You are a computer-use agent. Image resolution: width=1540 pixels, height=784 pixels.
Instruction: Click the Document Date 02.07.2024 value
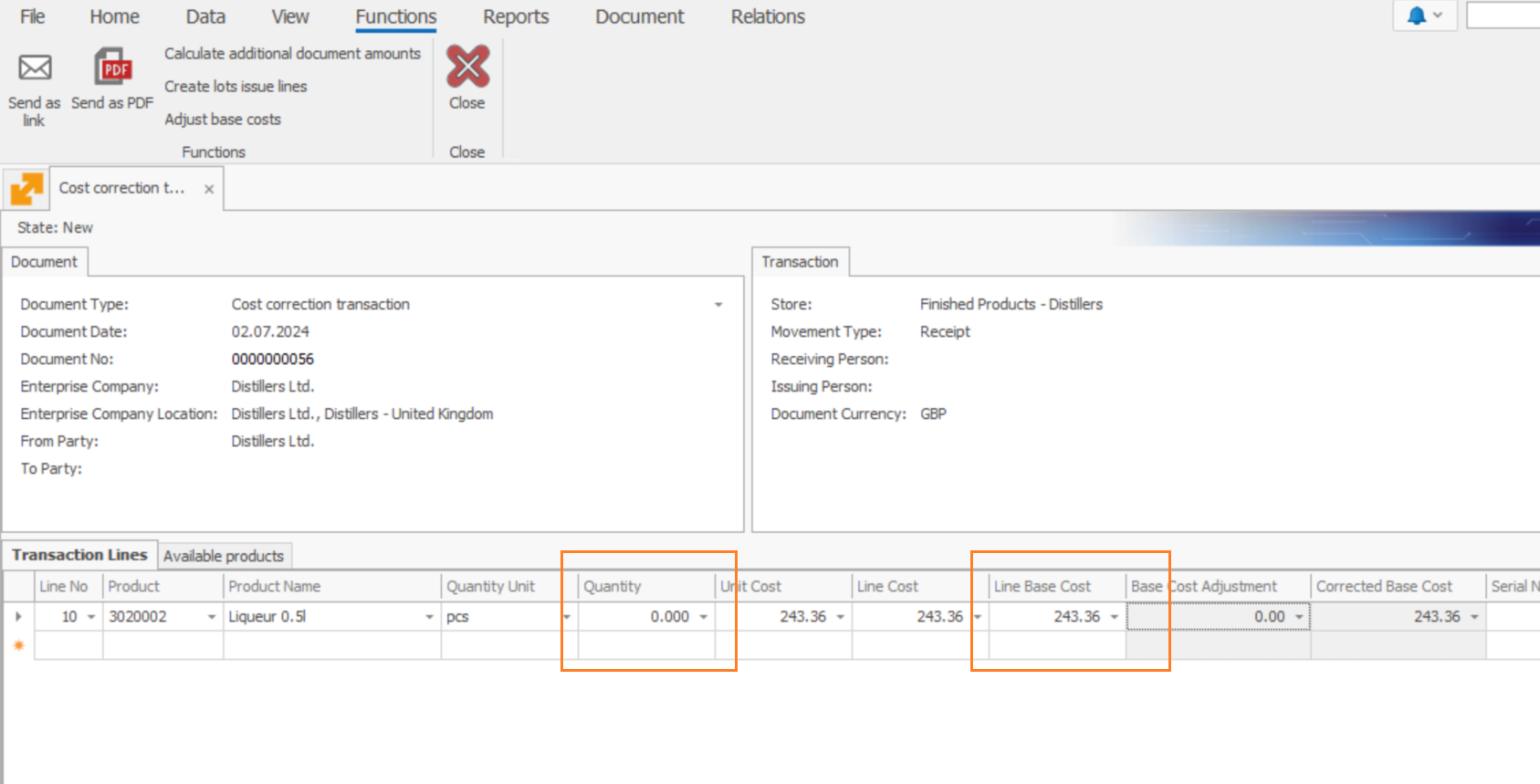(x=270, y=332)
